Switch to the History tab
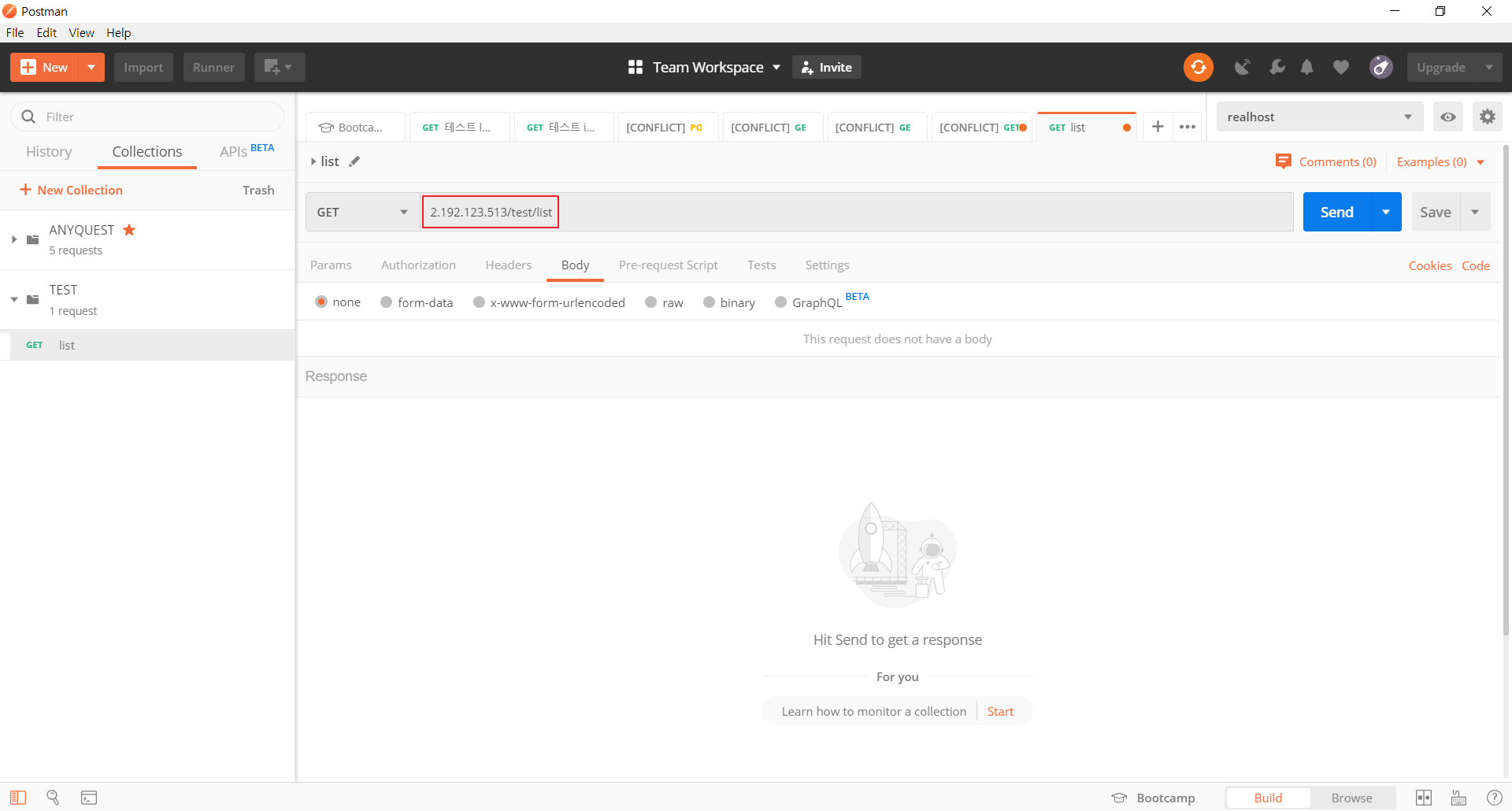Viewport: 1512px width, 811px height. point(49,151)
